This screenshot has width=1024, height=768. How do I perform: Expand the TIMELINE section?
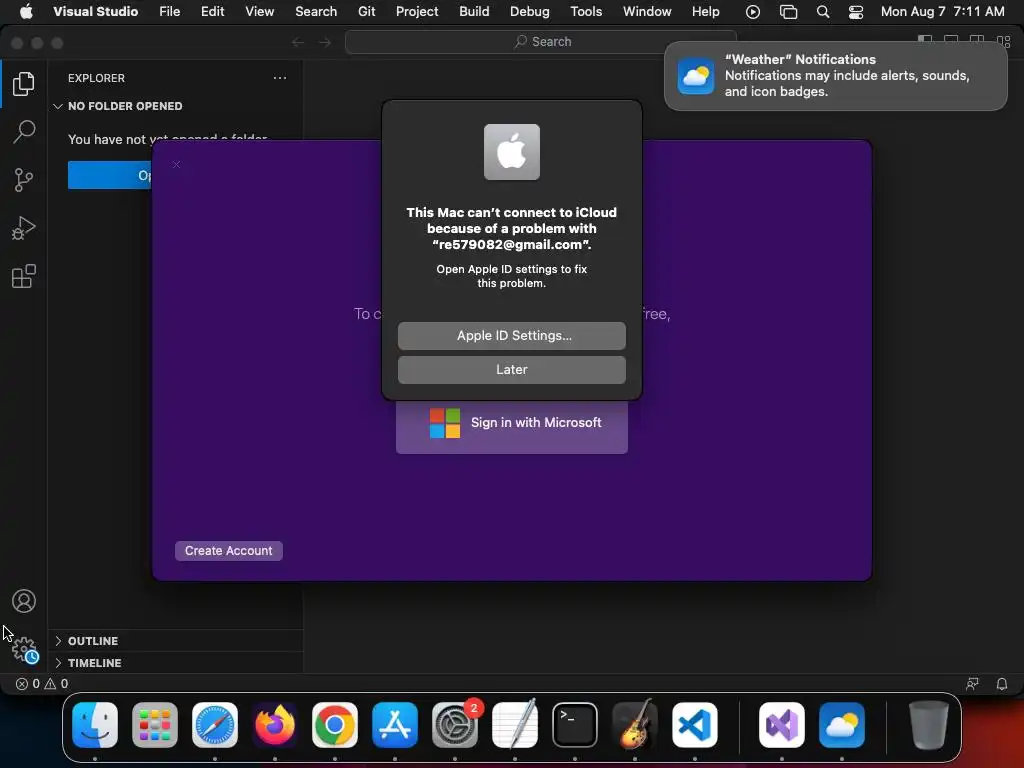pos(175,663)
